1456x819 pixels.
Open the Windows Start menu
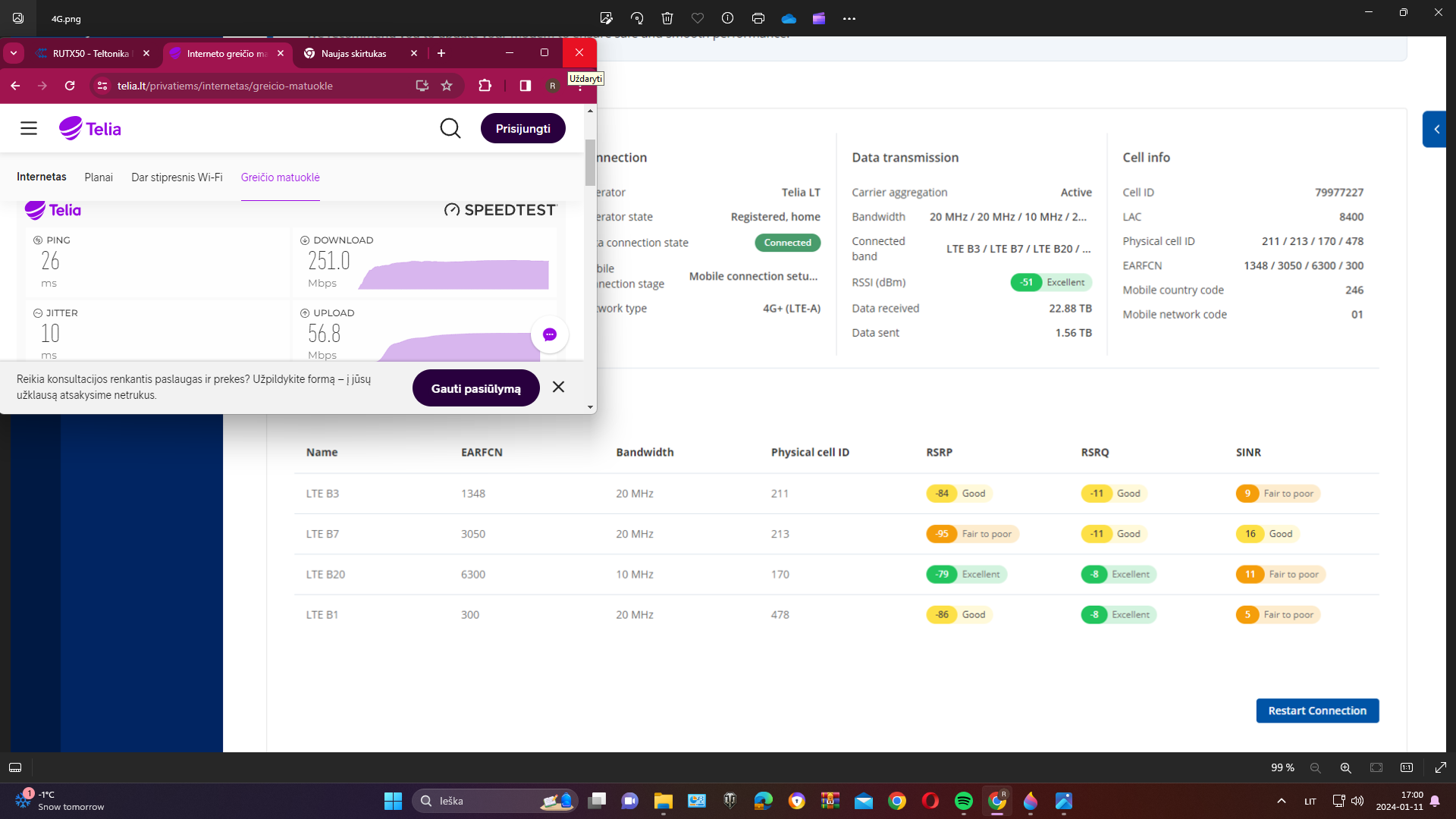pyautogui.click(x=393, y=801)
